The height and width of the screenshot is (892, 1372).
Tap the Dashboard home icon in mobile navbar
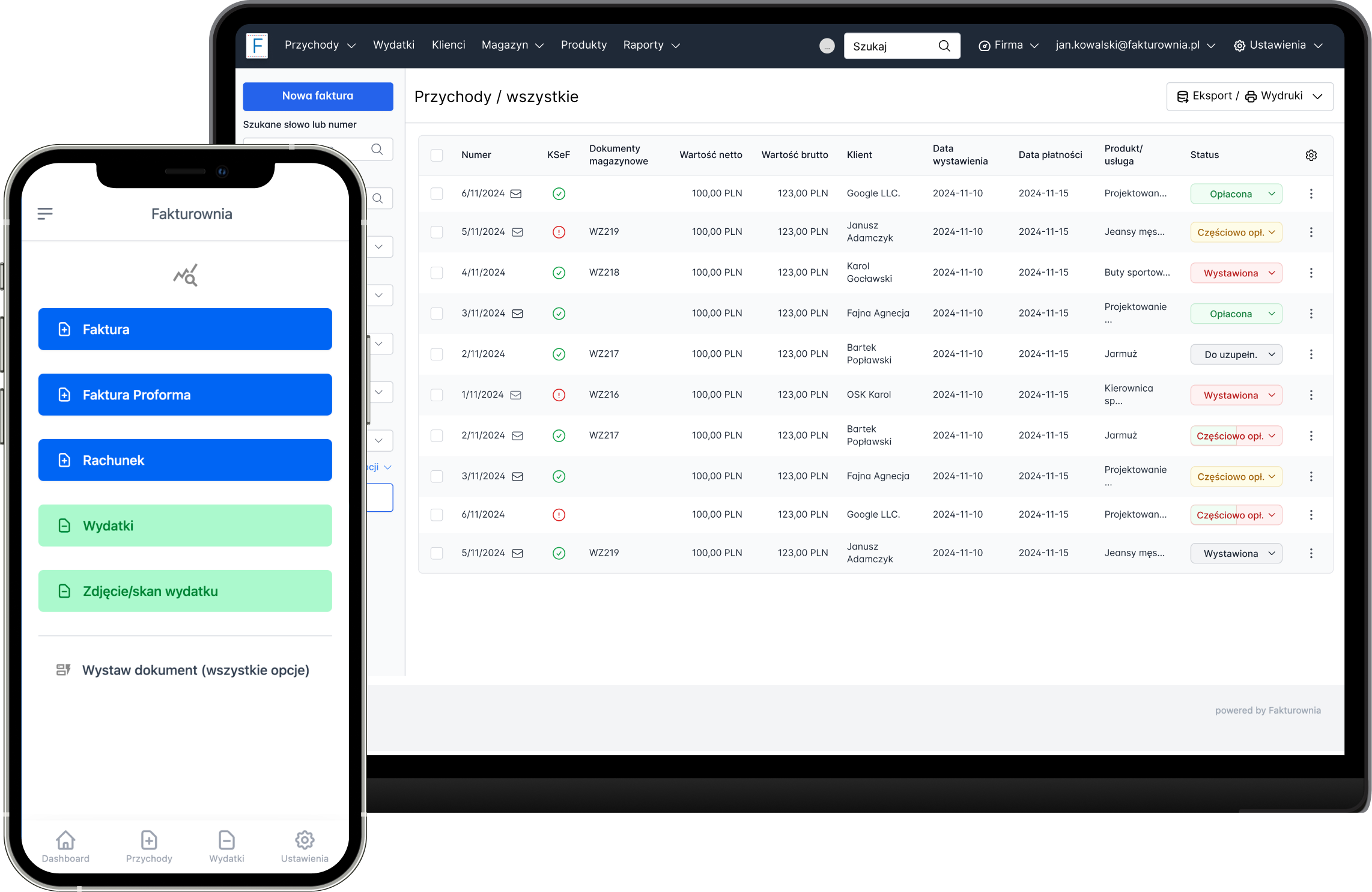65,840
